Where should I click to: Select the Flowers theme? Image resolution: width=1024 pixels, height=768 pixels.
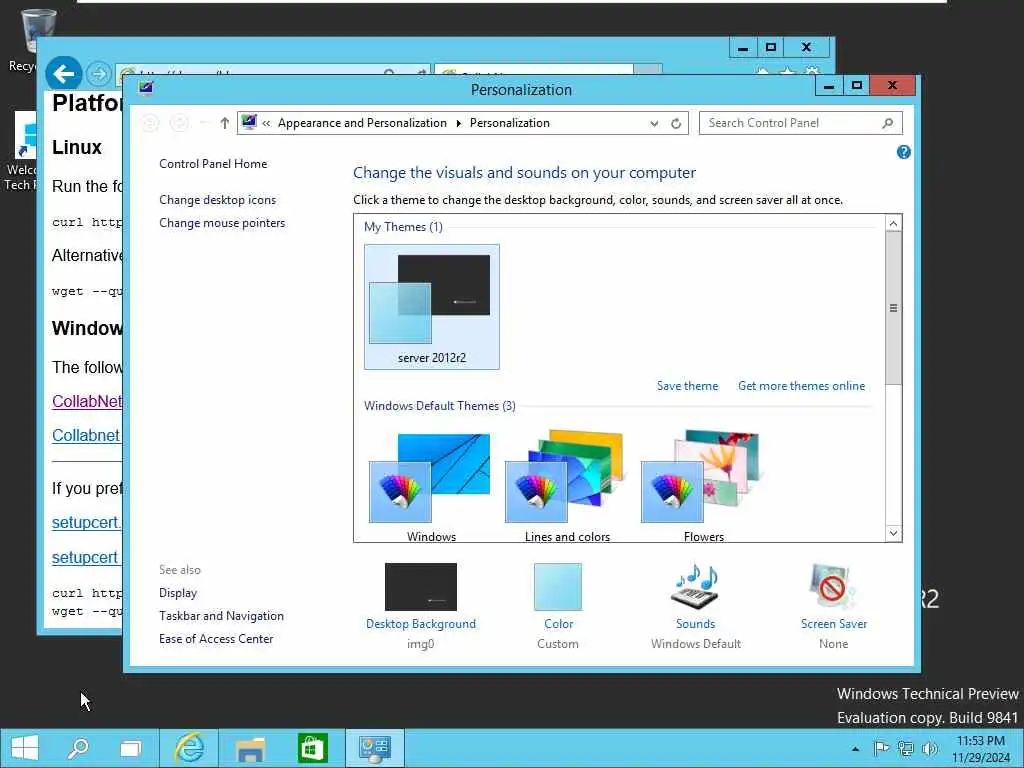pyautogui.click(x=703, y=487)
